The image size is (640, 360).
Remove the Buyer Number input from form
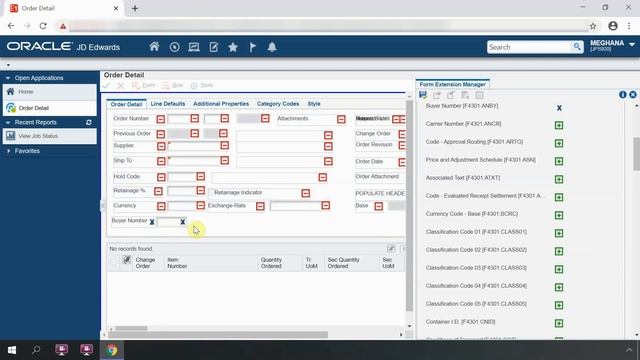point(182,222)
